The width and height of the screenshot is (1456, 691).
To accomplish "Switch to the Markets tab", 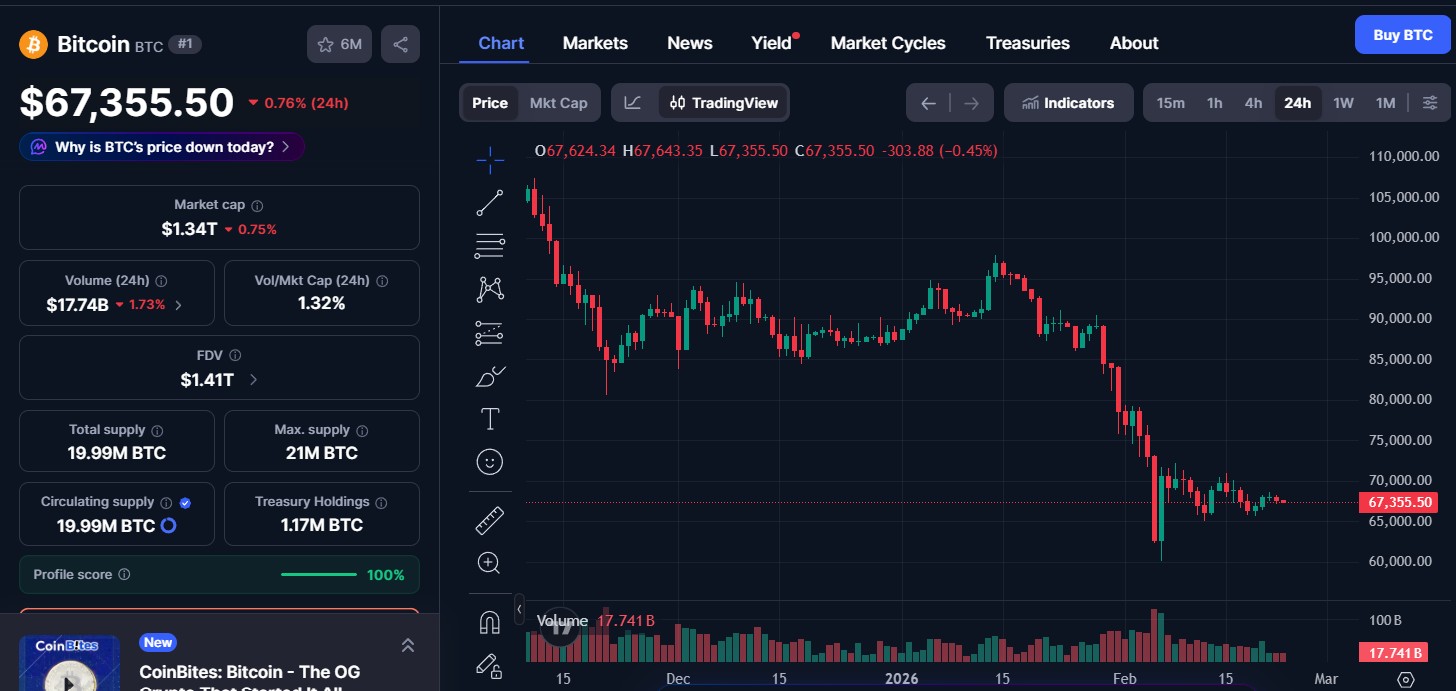I will point(595,42).
